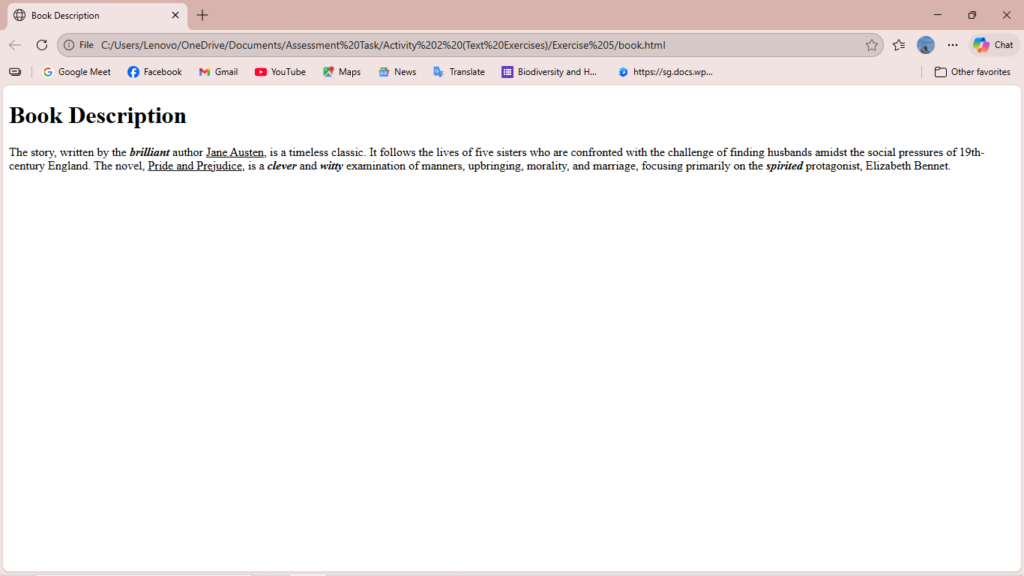Open the Facebook bookmark
1024x576 pixels.
[154, 72]
